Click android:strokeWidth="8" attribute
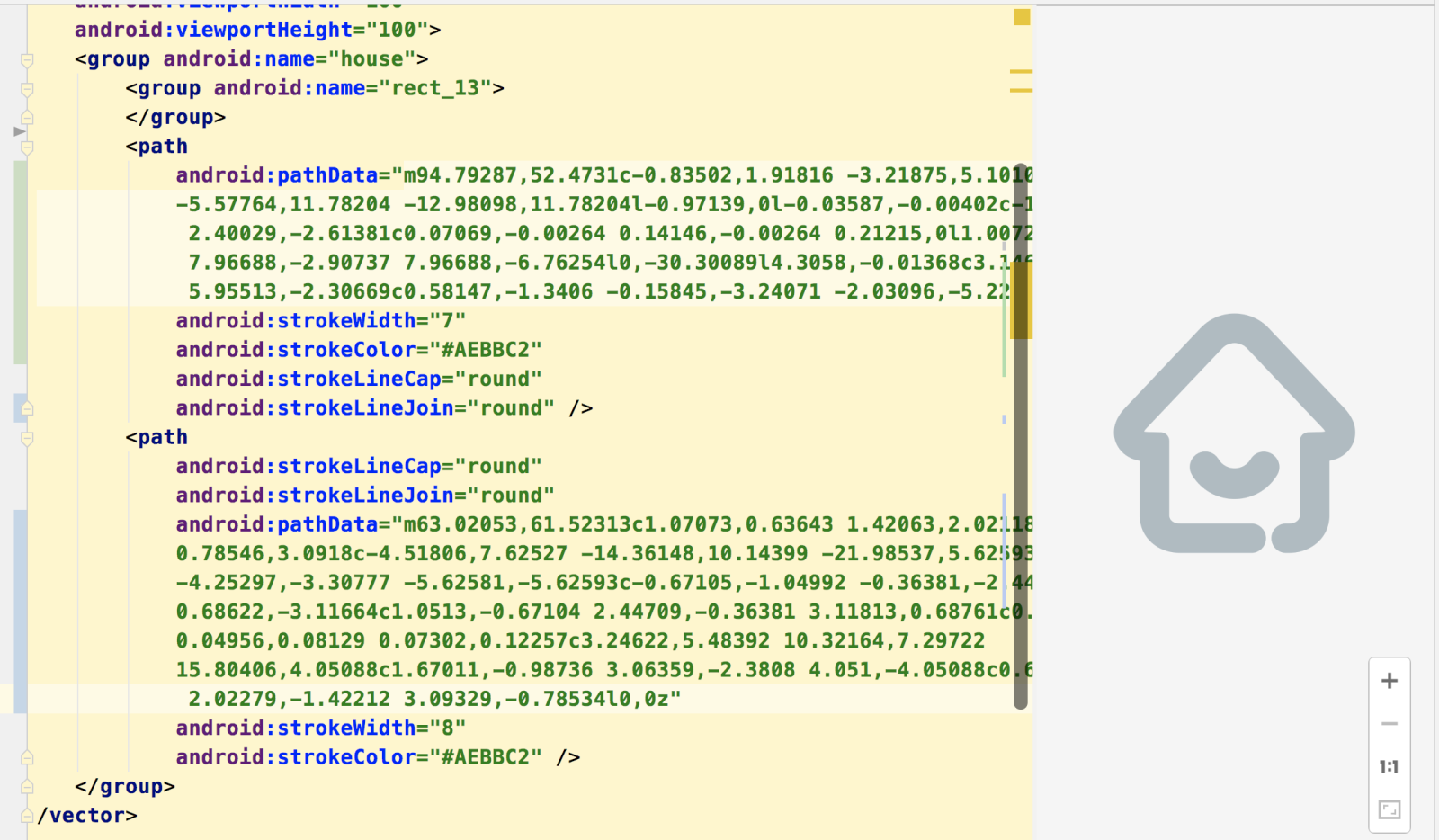 pyautogui.click(x=321, y=728)
